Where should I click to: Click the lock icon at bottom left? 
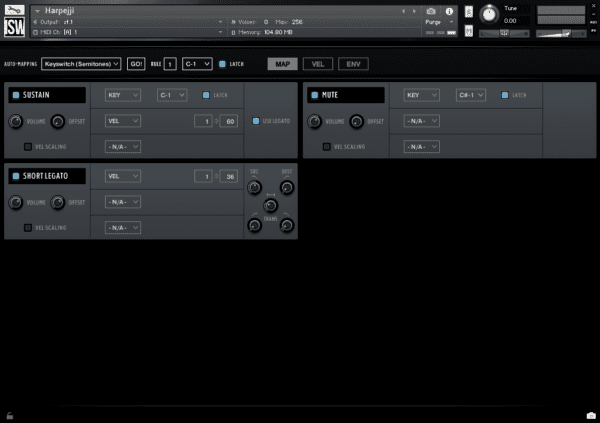coord(10,415)
